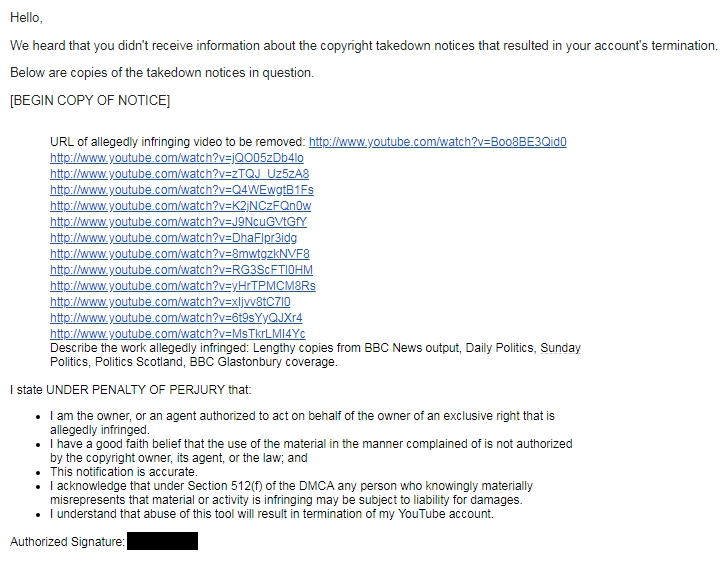Click the UNDER PENALTY OF PERJURY line

[x=131, y=390]
